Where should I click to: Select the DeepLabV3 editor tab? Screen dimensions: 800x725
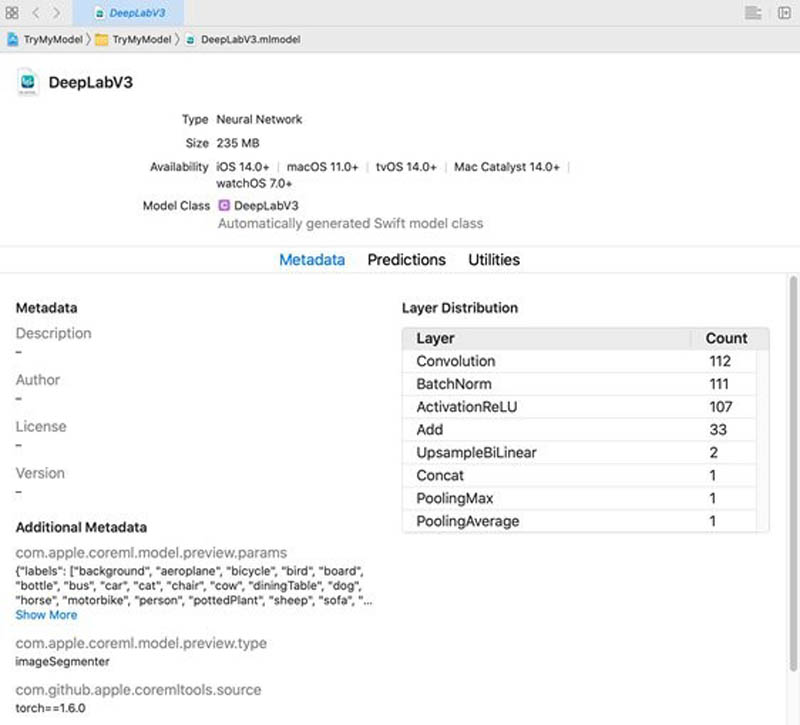pos(129,13)
